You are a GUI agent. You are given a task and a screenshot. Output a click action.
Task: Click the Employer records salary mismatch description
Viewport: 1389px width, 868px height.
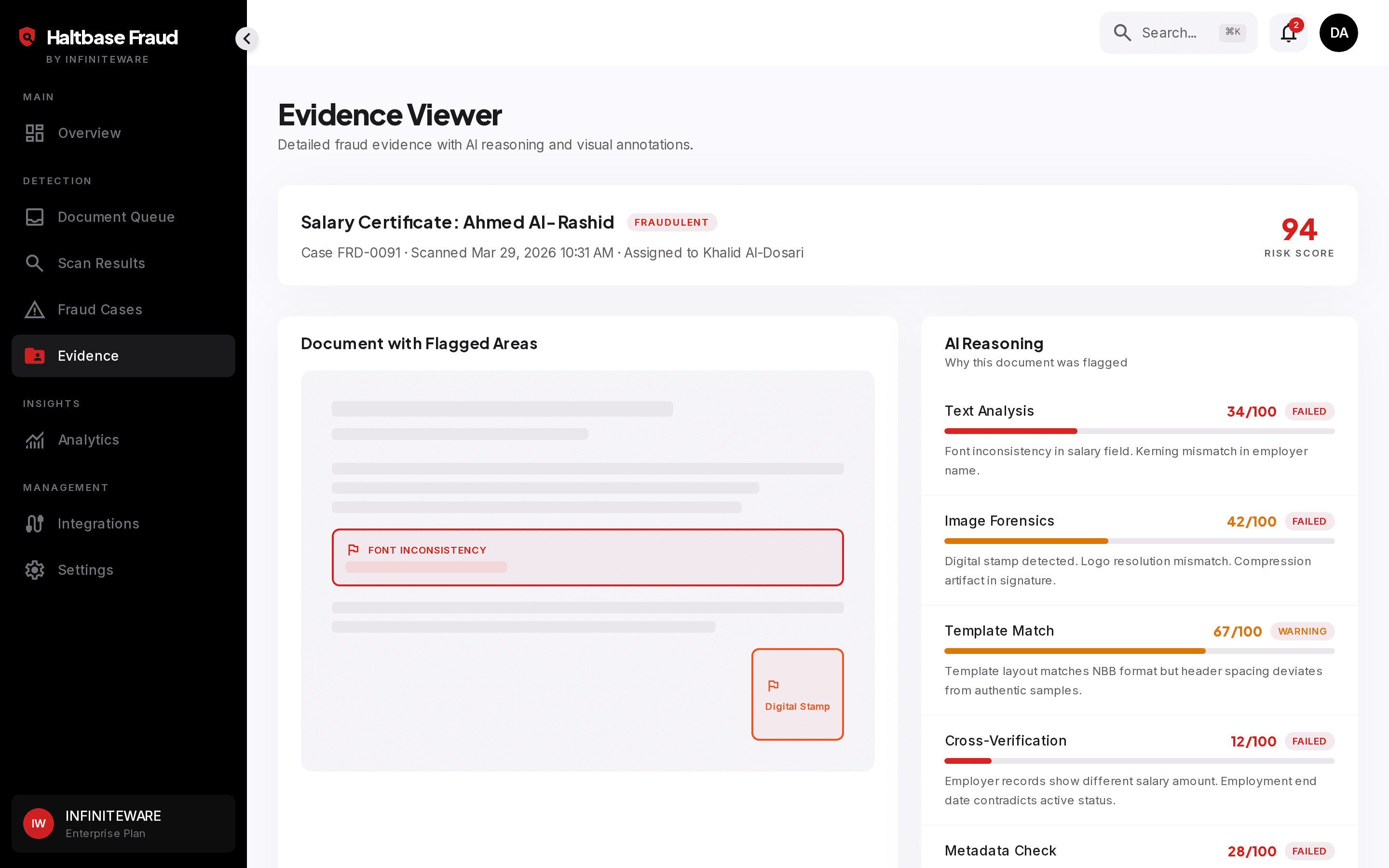[x=1130, y=790]
